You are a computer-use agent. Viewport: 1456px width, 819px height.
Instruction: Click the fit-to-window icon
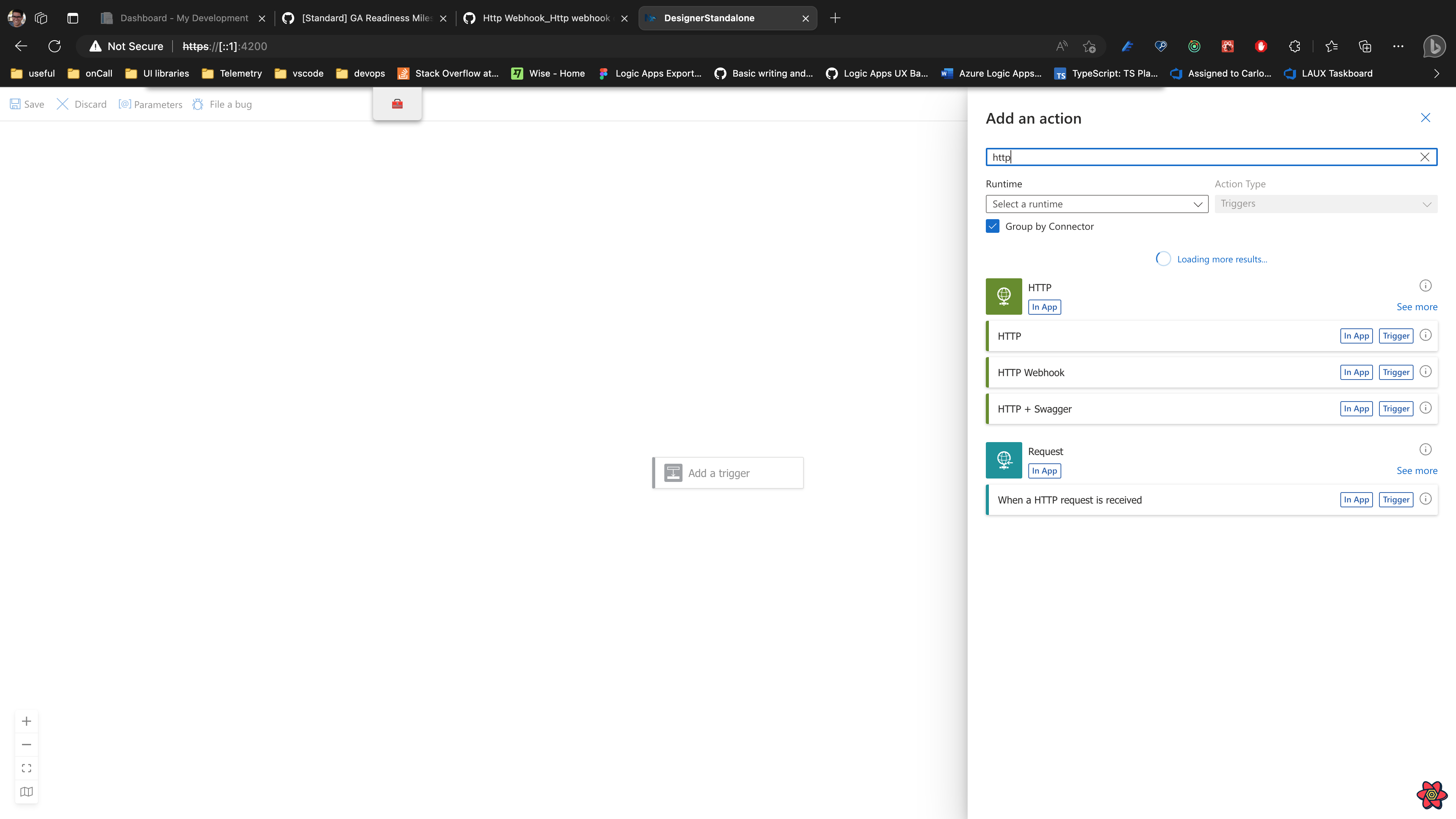point(26,767)
